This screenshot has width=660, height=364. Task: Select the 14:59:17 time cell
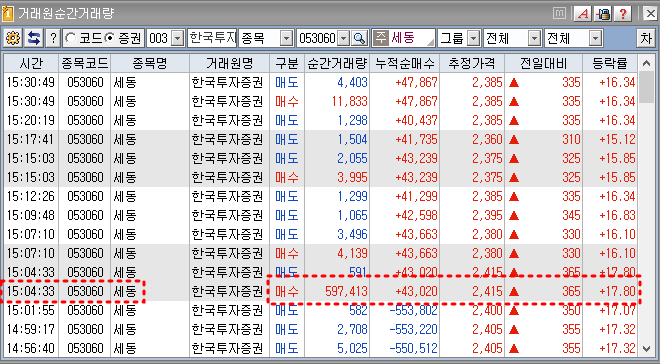31,329
